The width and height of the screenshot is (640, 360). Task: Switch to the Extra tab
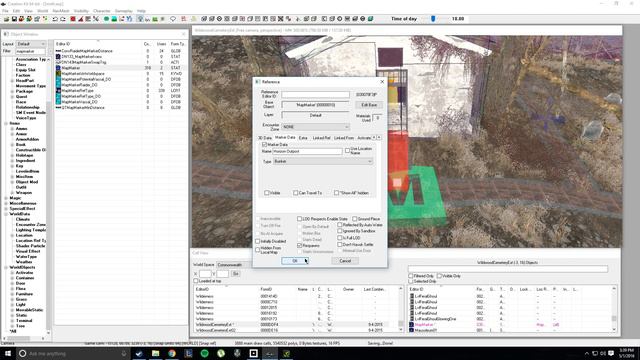click(303, 138)
